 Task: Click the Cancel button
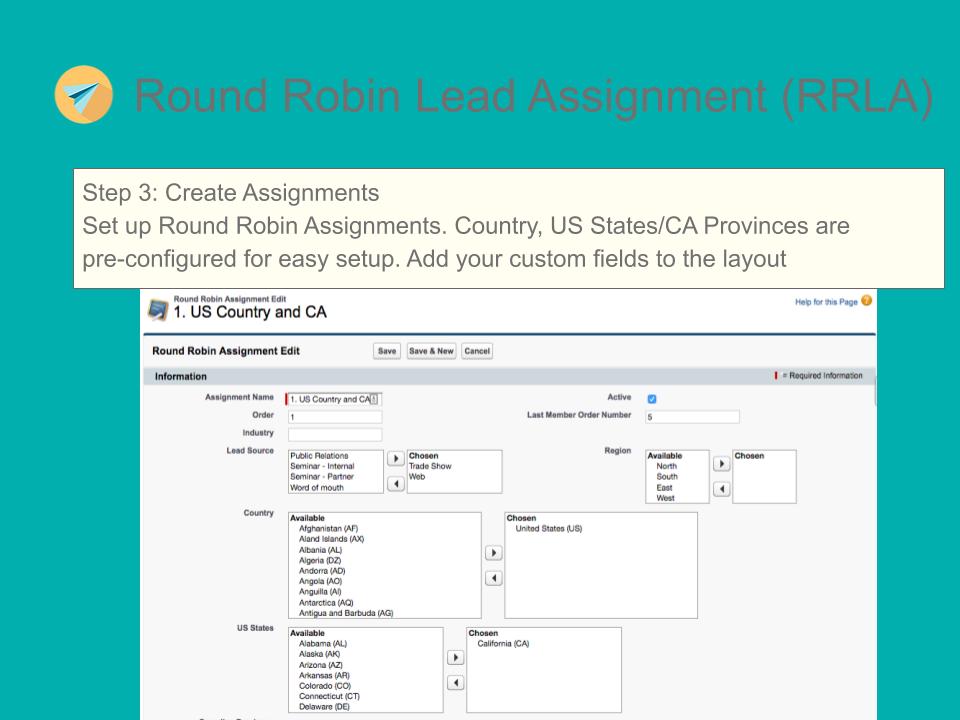point(477,350)
